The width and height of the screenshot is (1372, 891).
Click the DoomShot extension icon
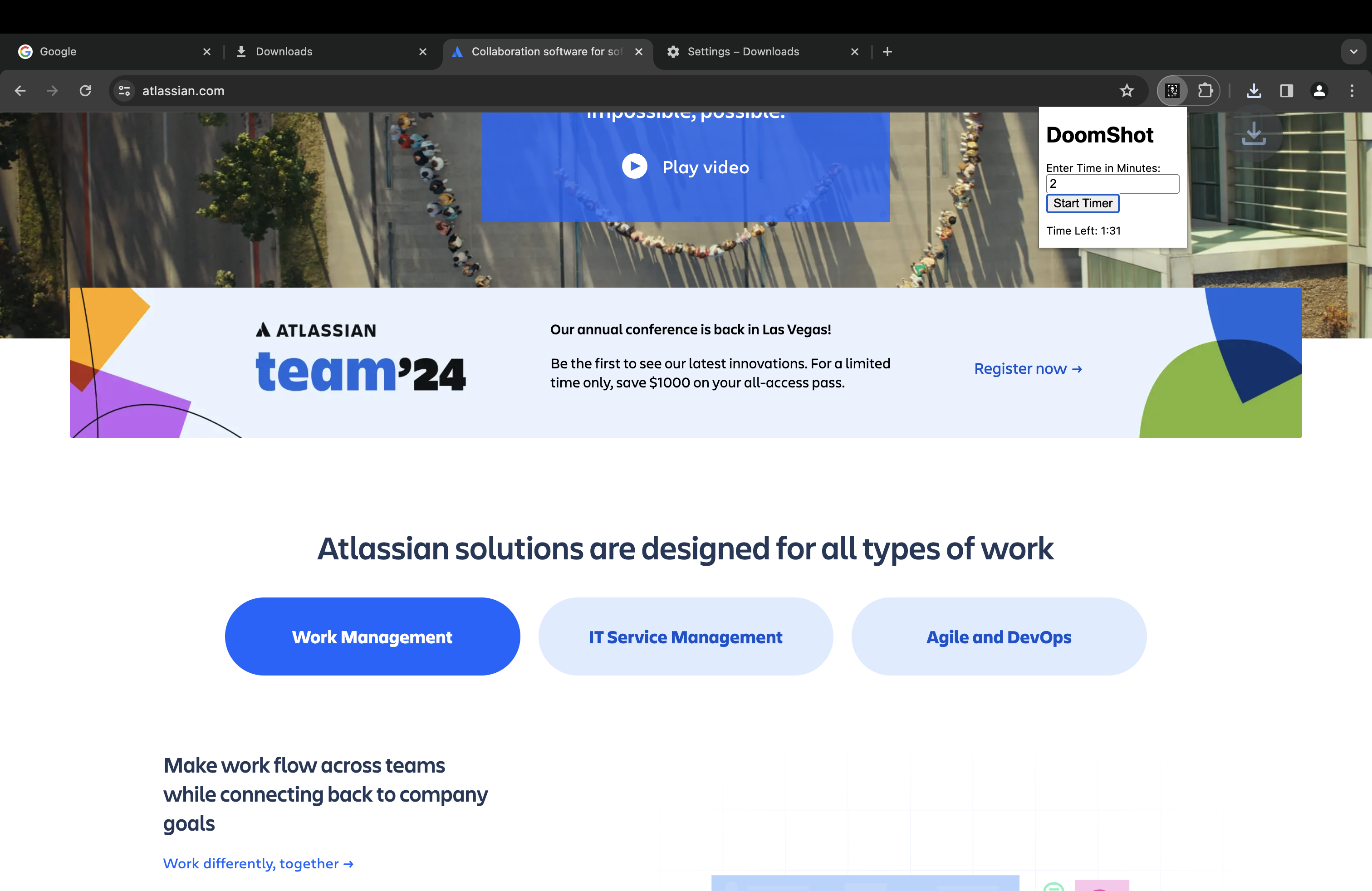coord(1172,90)
